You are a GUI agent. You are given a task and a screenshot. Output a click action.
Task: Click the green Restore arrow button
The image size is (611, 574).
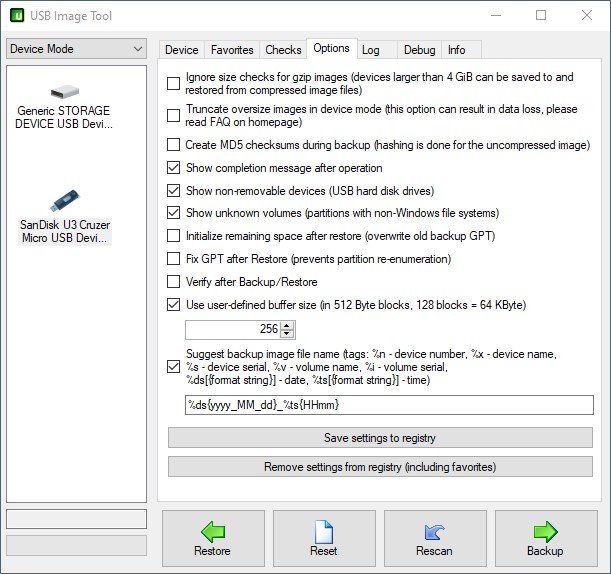(x=213, y=538)
